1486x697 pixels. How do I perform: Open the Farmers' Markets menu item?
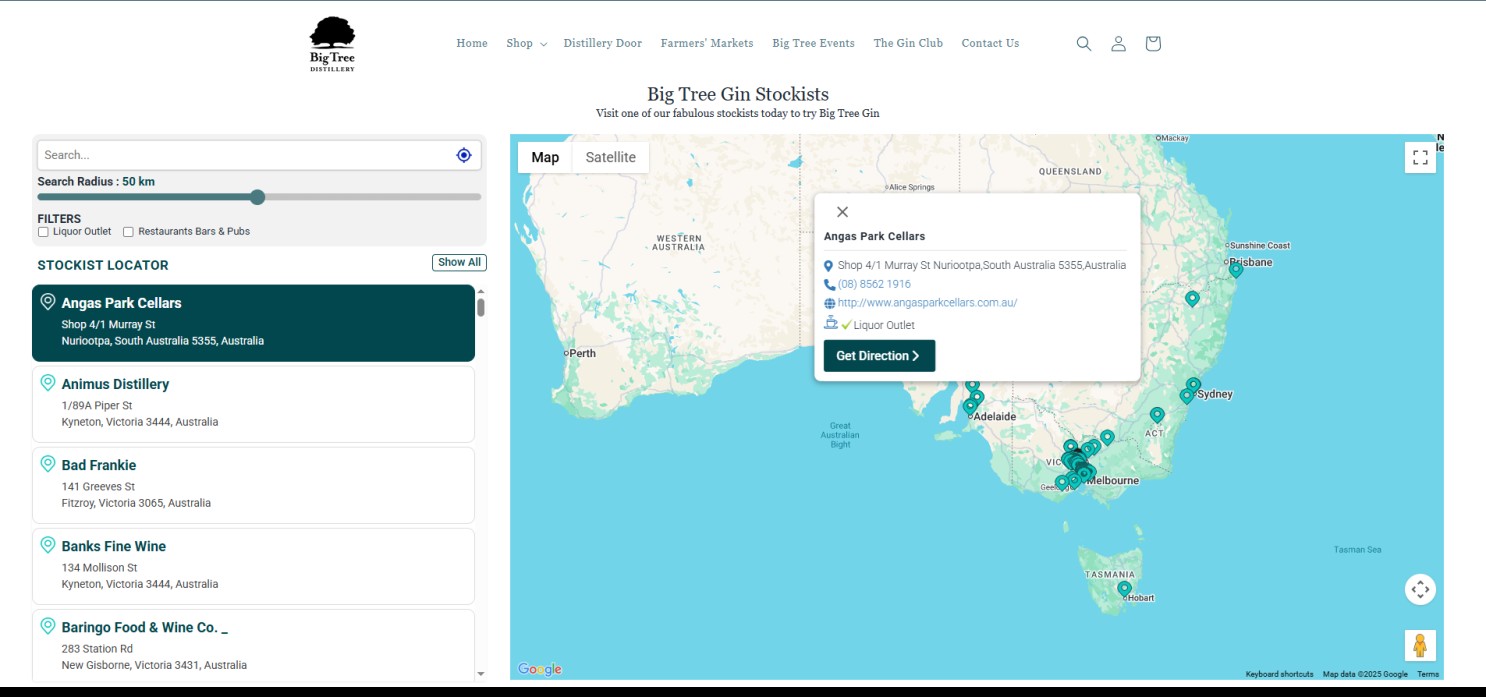[x=707, y=43]
